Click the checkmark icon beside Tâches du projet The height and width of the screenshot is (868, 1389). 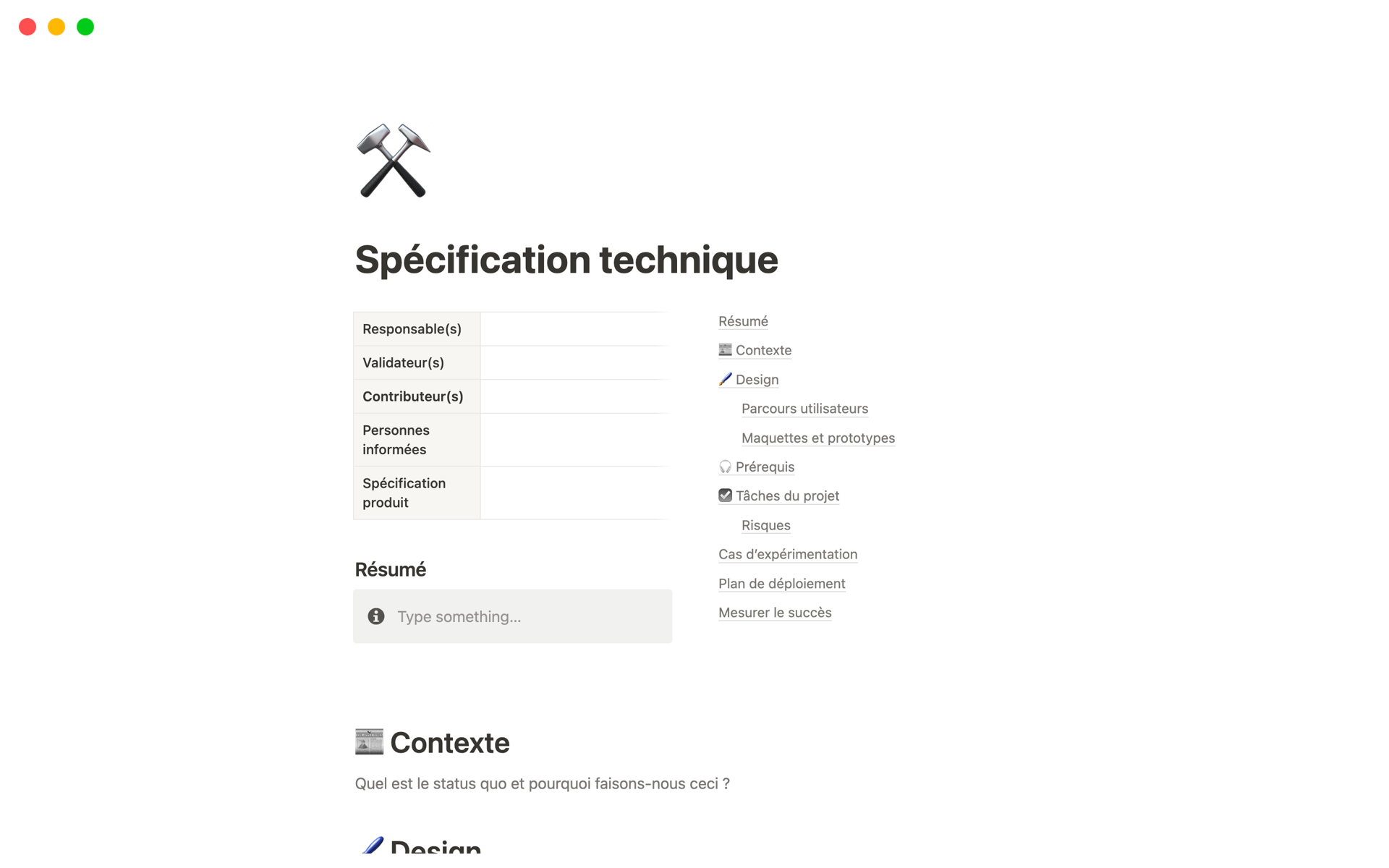[725, 495]
